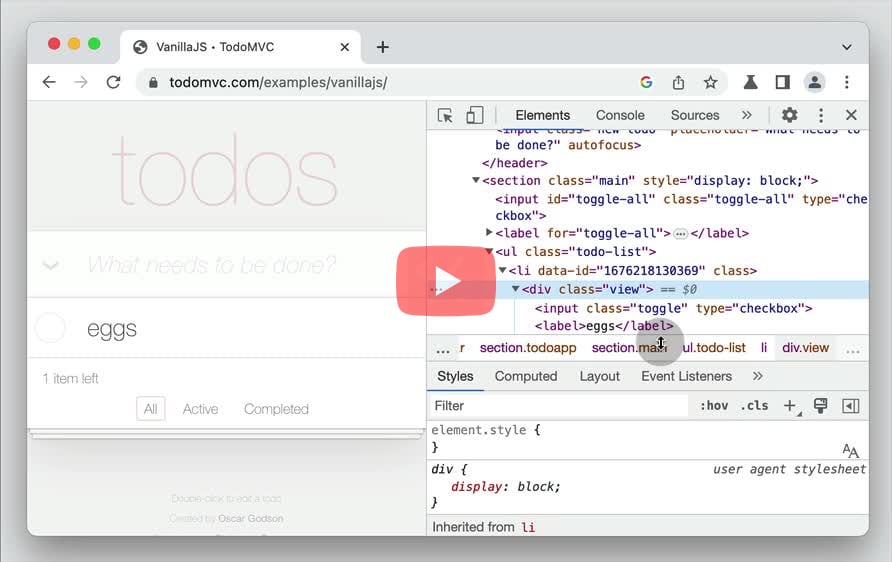Open the Event Listeners sidebar tab
The height and width of the screenshot is (562, 892).
click(x=686, y=377)
